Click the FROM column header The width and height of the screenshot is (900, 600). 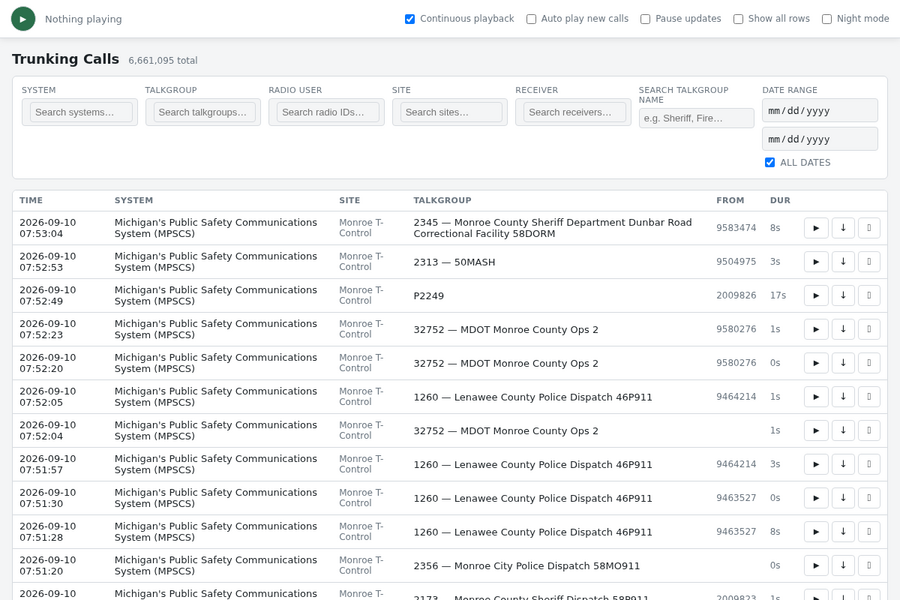point(730,200)
